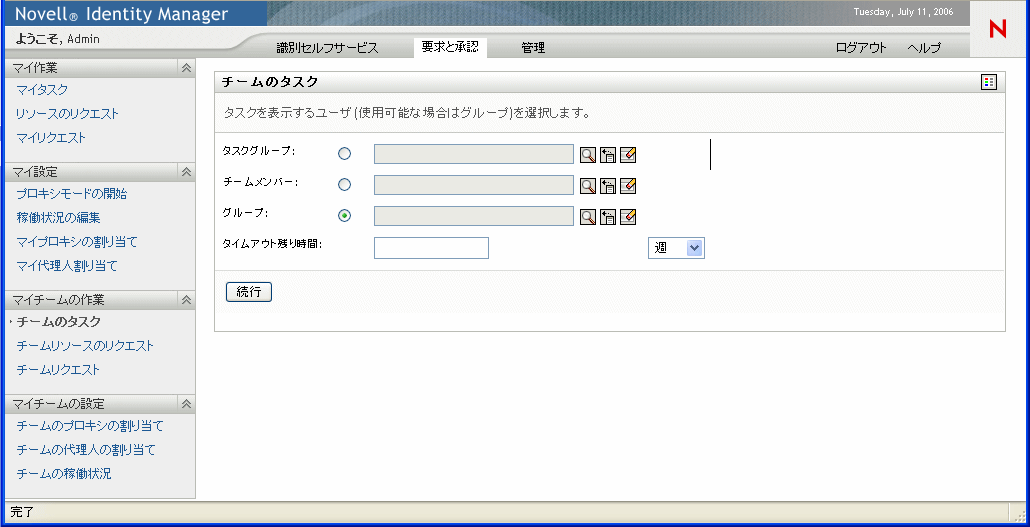Show history list for グループ field
This screenshot has width=1030, height=527.
608,217
